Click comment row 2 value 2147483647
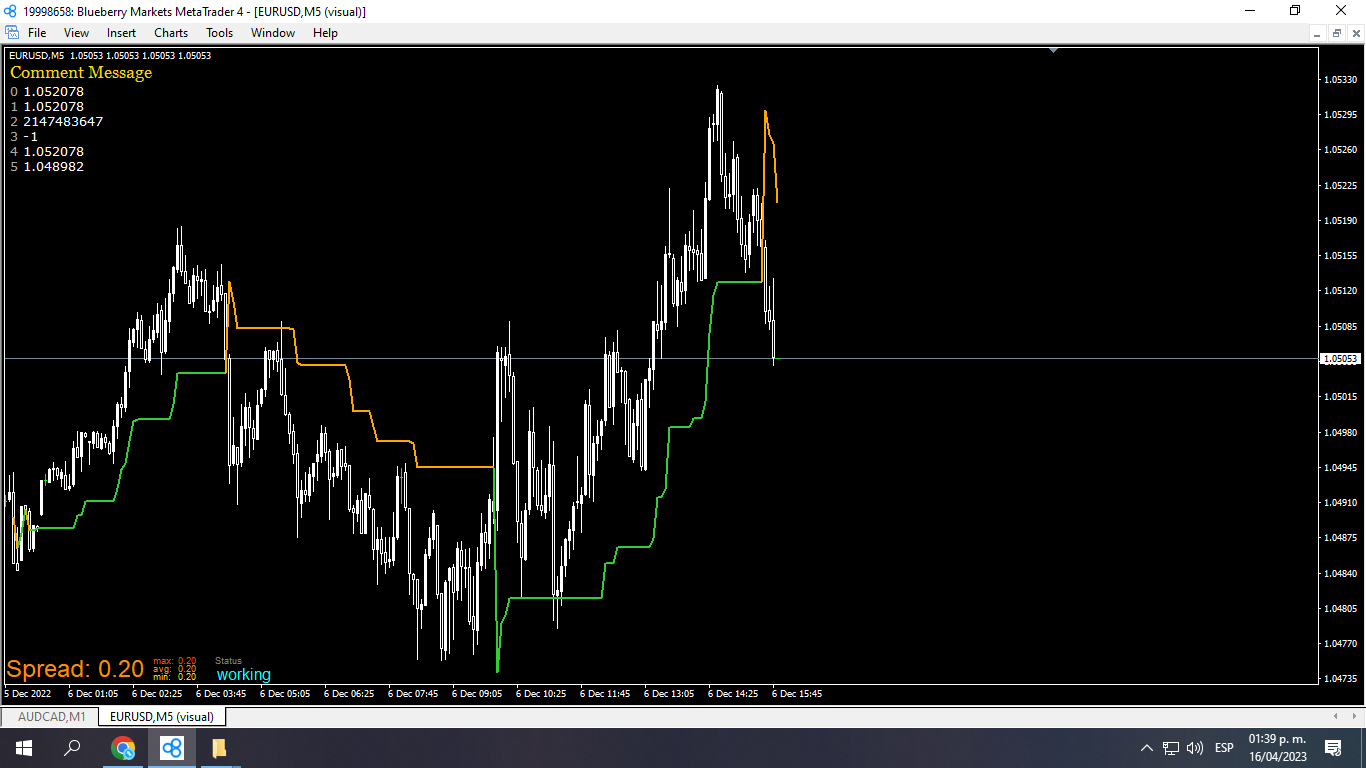This screenshot has height=768, width=1366. pos(63,122)
